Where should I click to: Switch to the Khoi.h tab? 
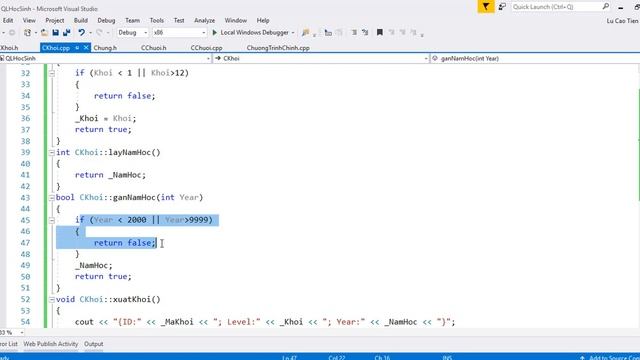tap(9, 48)
